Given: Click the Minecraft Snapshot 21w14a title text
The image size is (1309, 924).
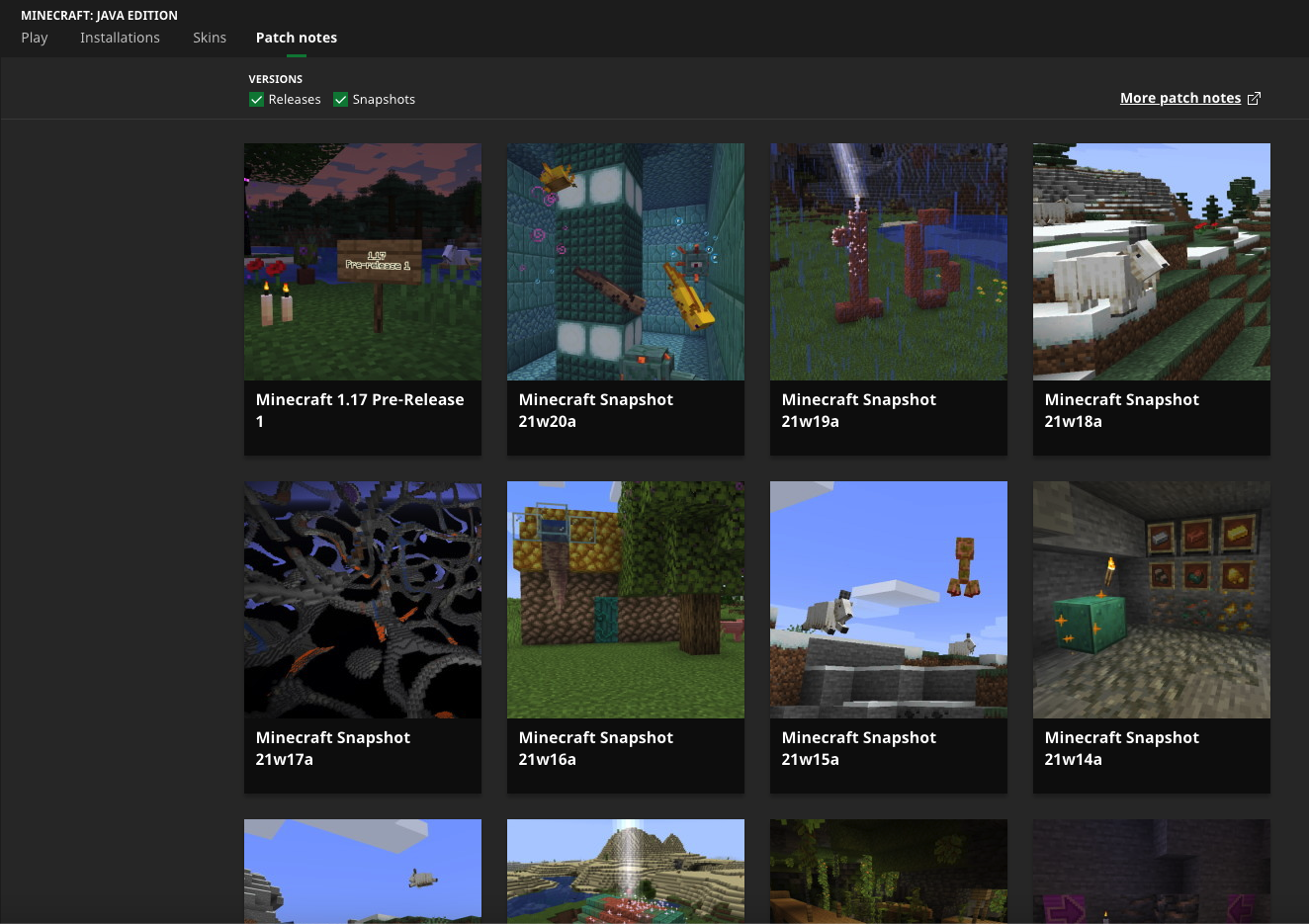Looking at the screenshot, I should pyautogui.click(x=1121, y=748).
